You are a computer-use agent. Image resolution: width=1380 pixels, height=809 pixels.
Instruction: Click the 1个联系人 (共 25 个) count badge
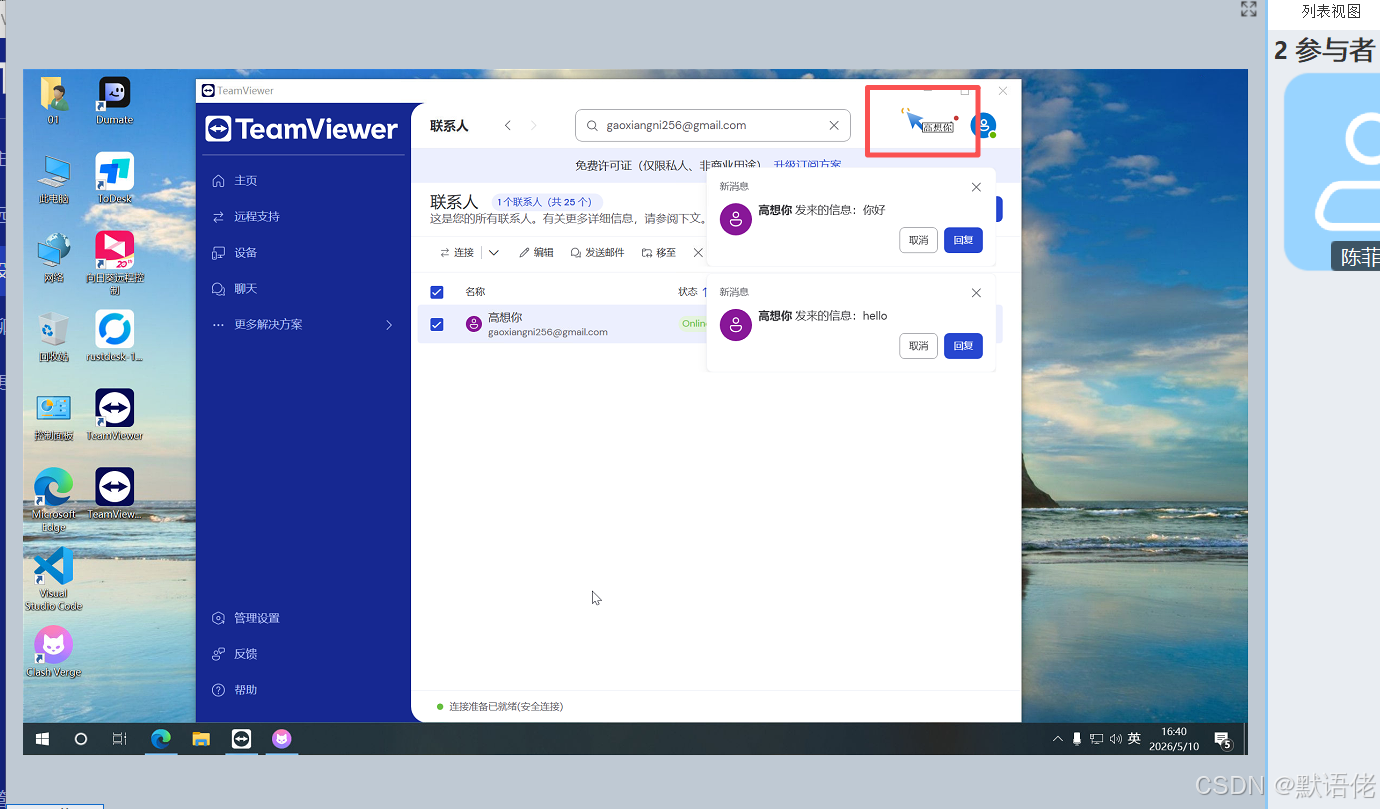[x=547, y=202]
